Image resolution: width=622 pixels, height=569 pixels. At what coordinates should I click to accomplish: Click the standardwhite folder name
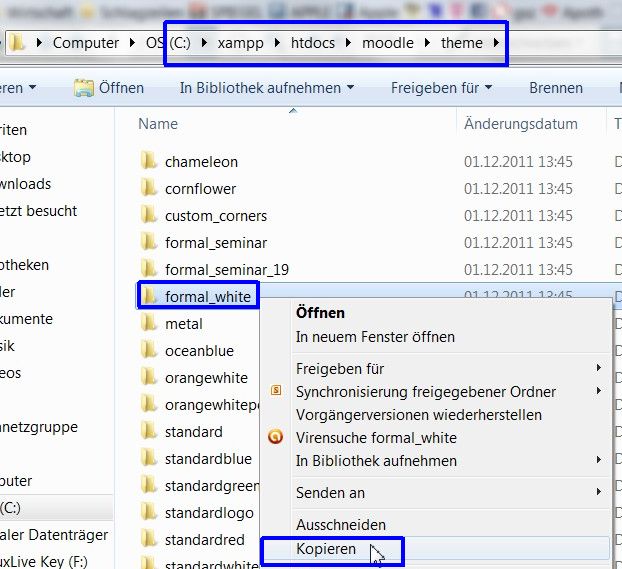[212, 564]
